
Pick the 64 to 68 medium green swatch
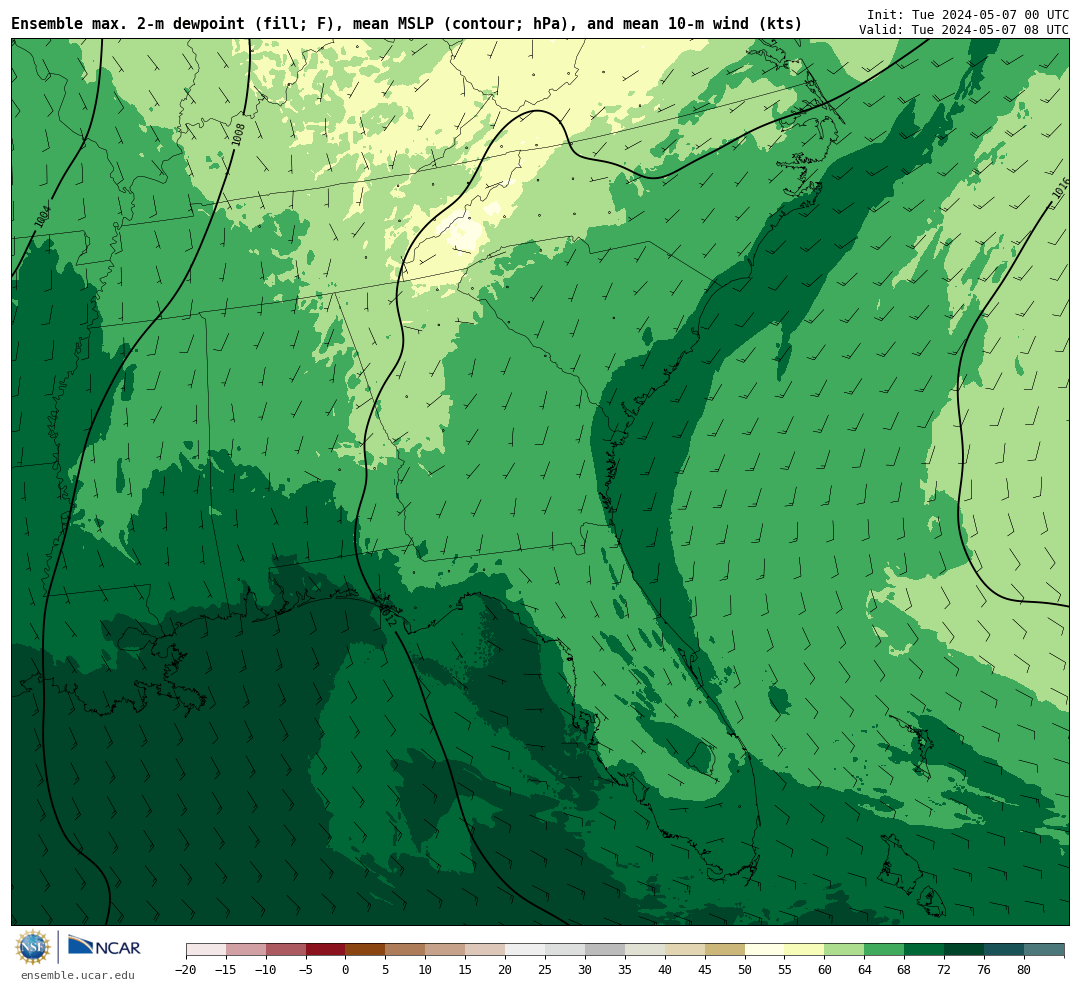[884, 950]
